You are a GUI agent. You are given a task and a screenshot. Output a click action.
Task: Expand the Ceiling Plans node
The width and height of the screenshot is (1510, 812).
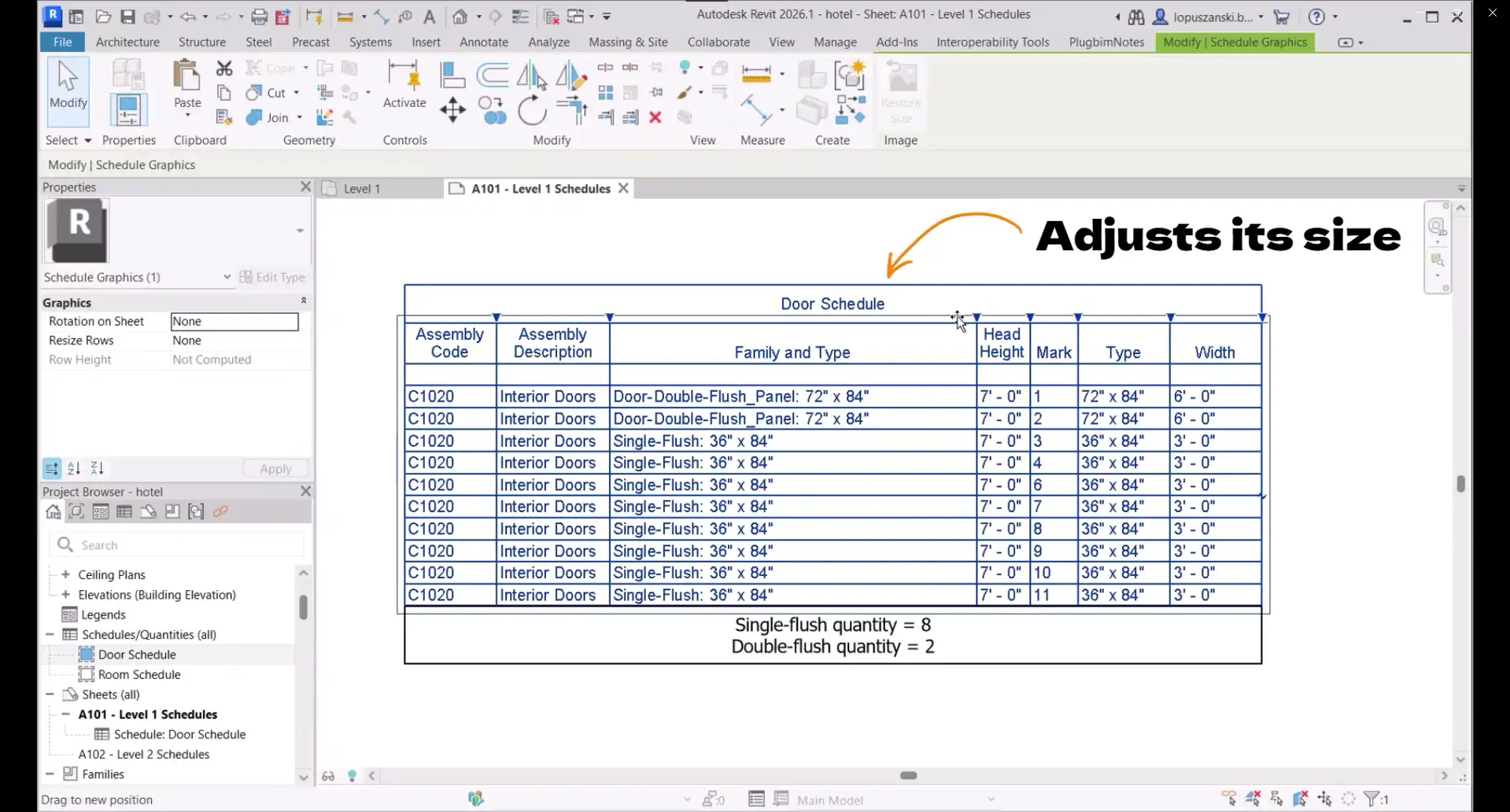pyautogui.click(x=66, y=574)
